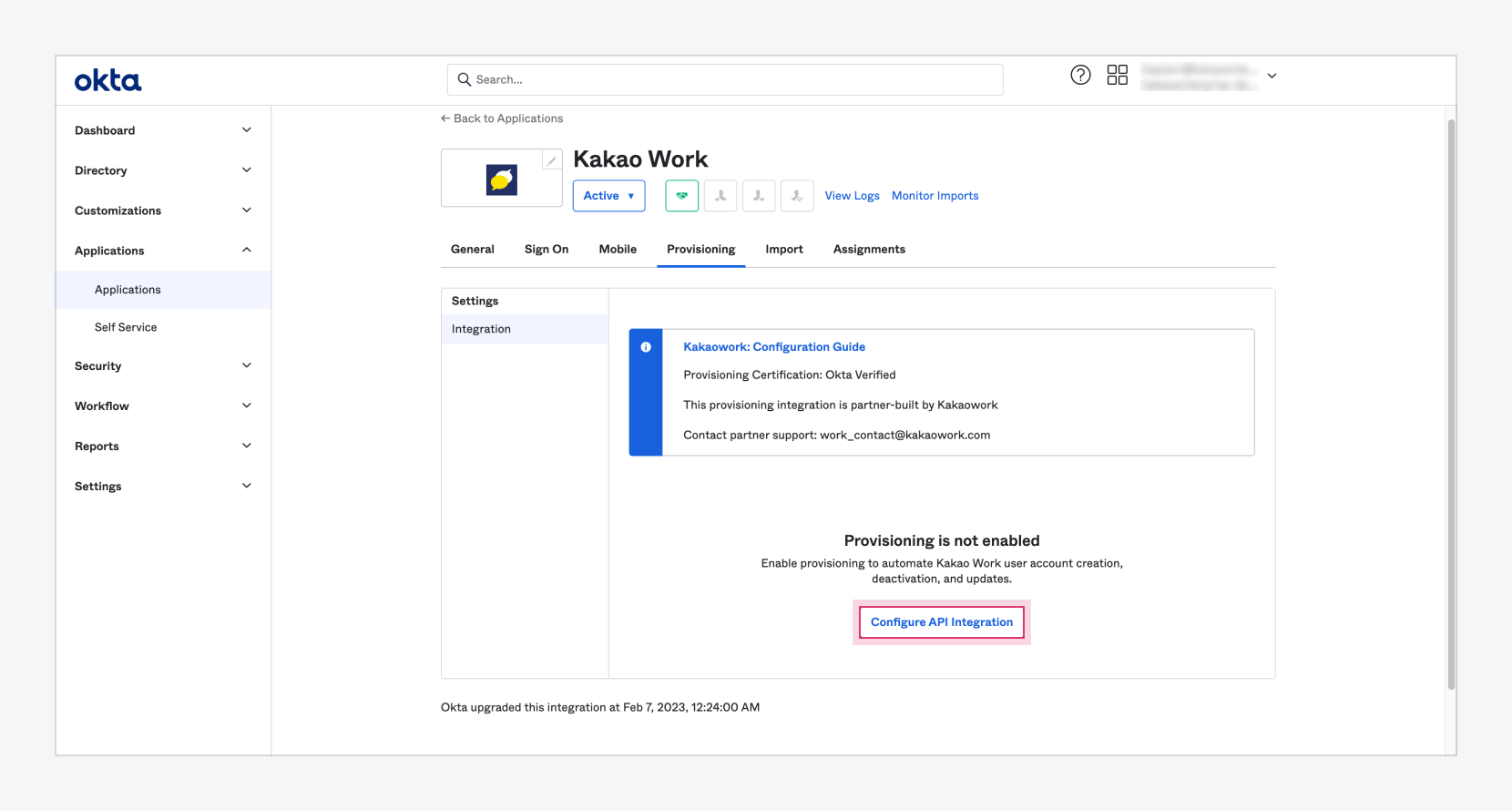Screen dimensions: 1512x811
Task: Click Configure API Integration button
Action: [942, 622]
